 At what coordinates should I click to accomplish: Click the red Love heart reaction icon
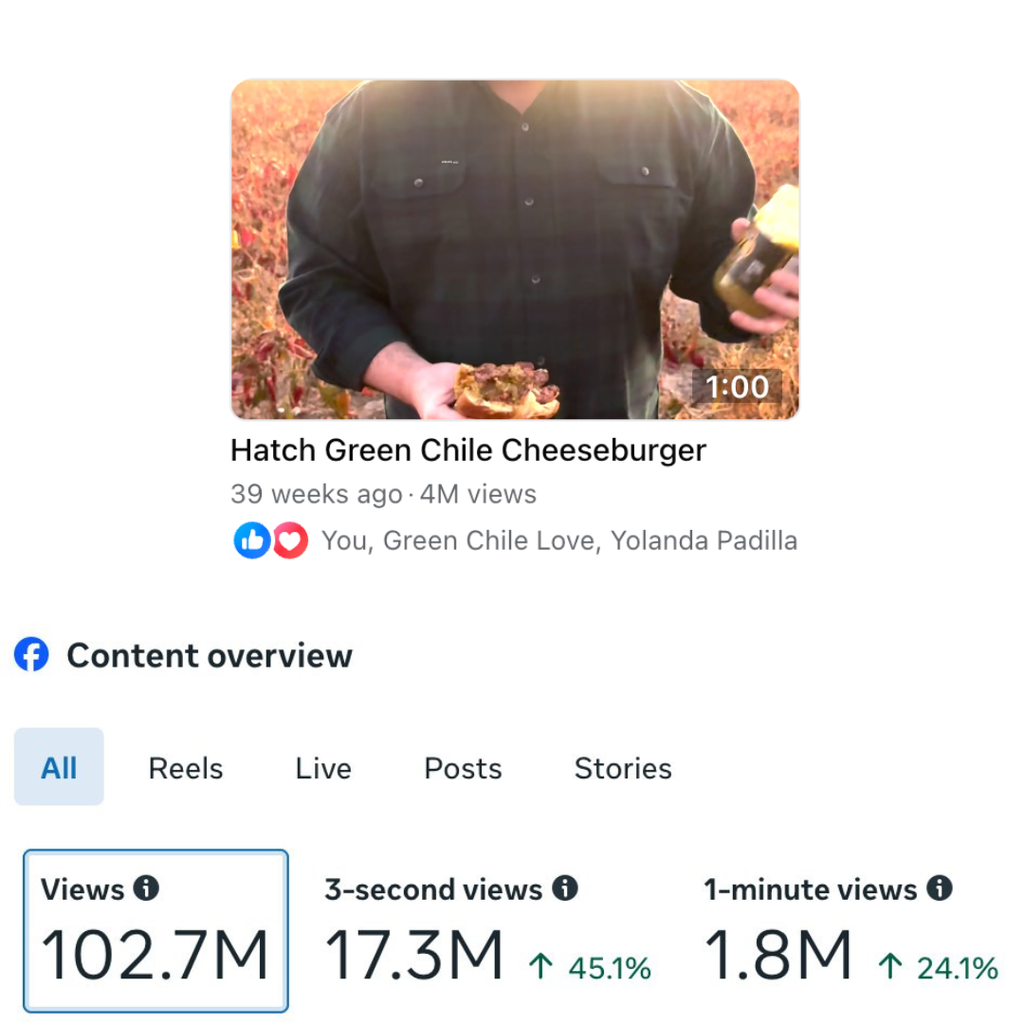pos(290,541)
